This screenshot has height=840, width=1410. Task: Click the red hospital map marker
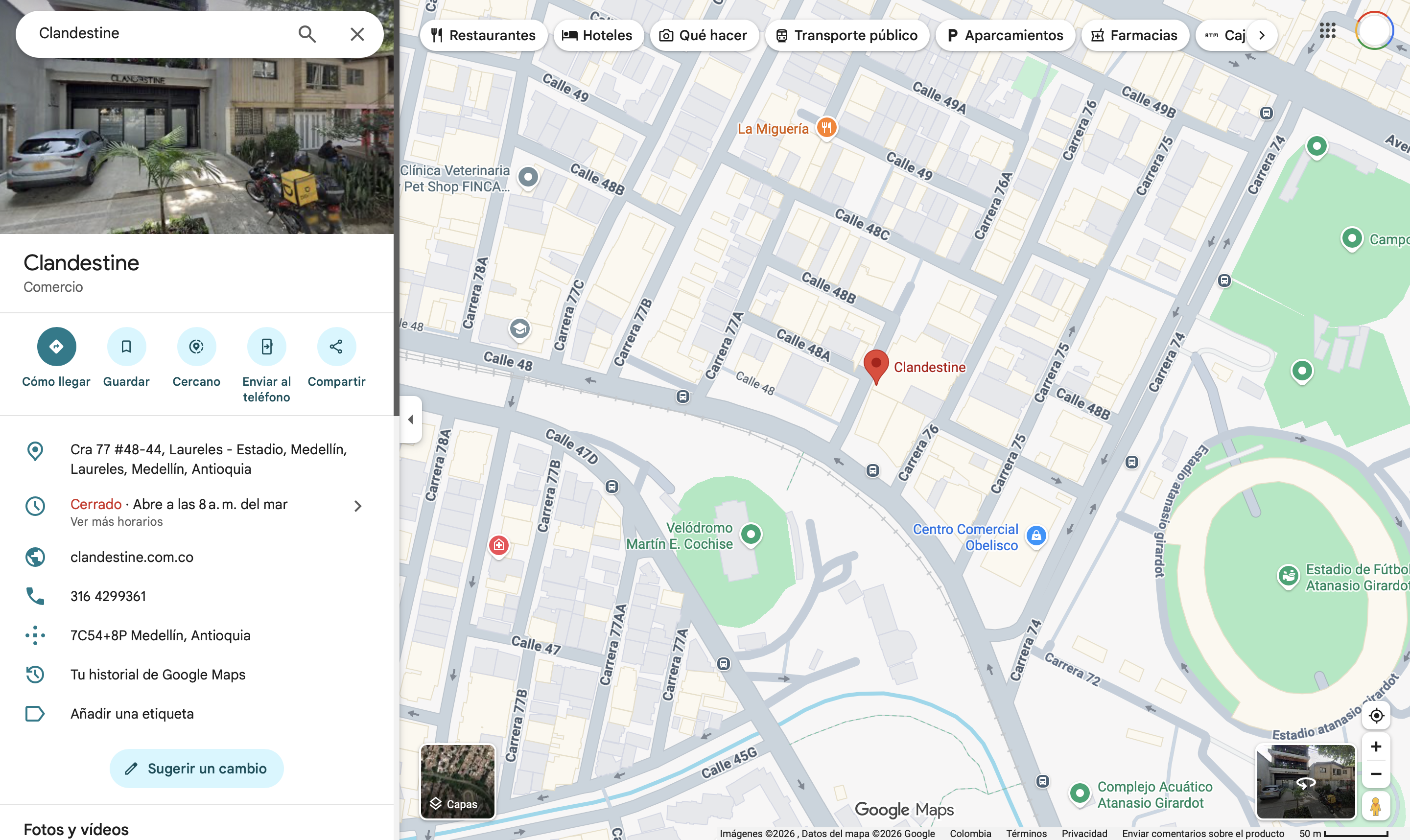point(499,545)
